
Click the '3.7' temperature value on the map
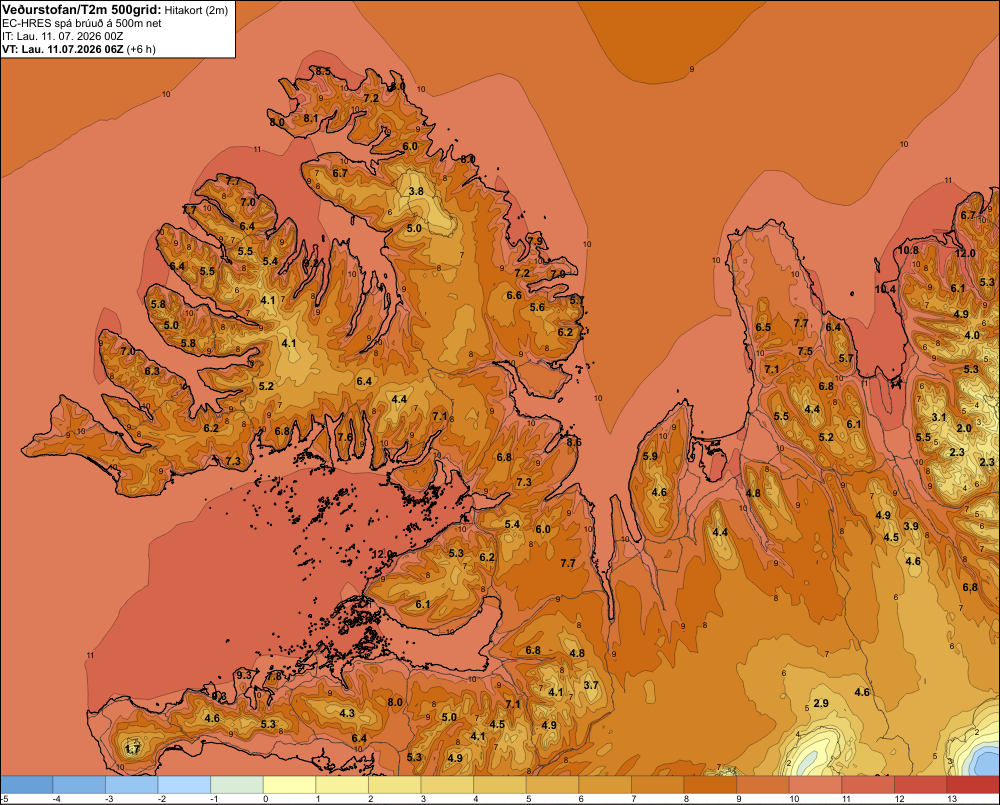pos(591,685)
